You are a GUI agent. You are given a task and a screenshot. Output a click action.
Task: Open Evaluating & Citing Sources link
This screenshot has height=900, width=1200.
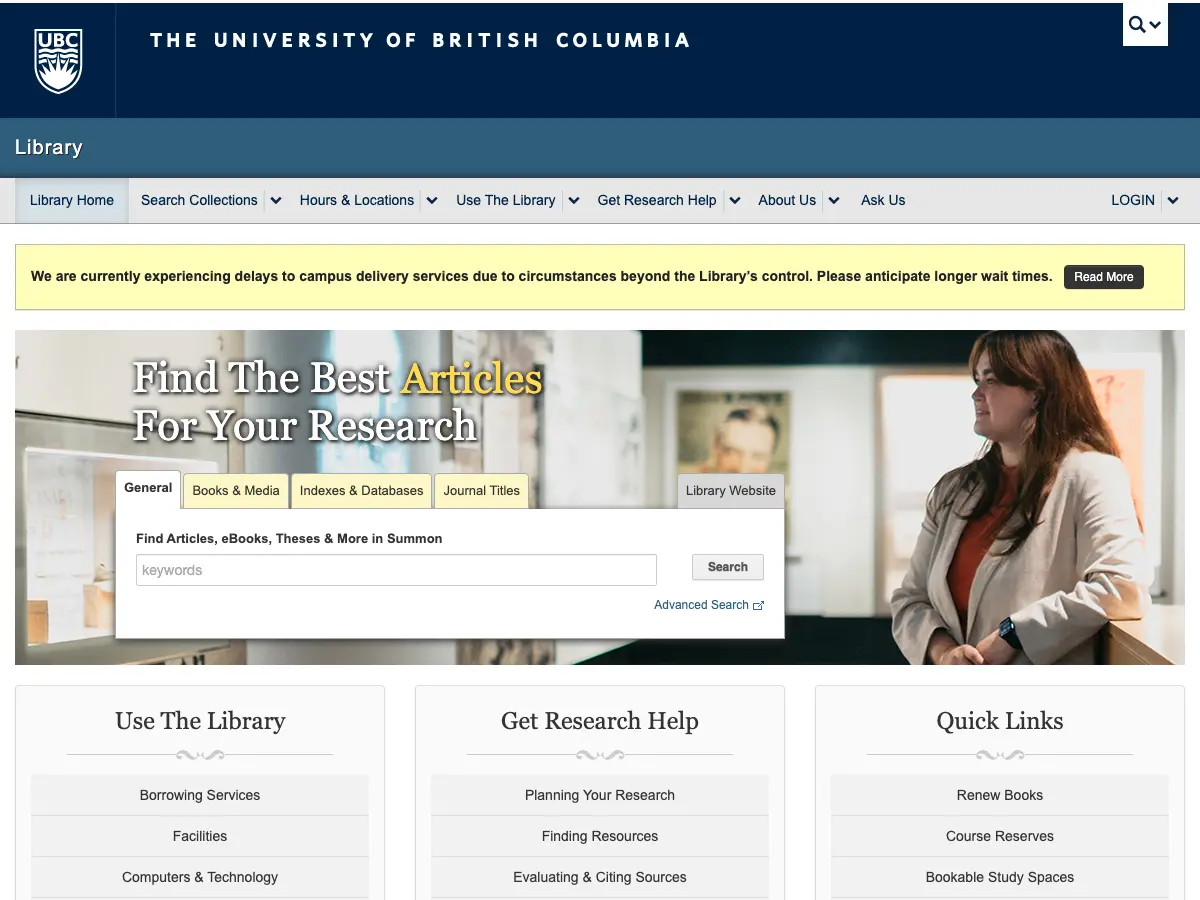600,877
